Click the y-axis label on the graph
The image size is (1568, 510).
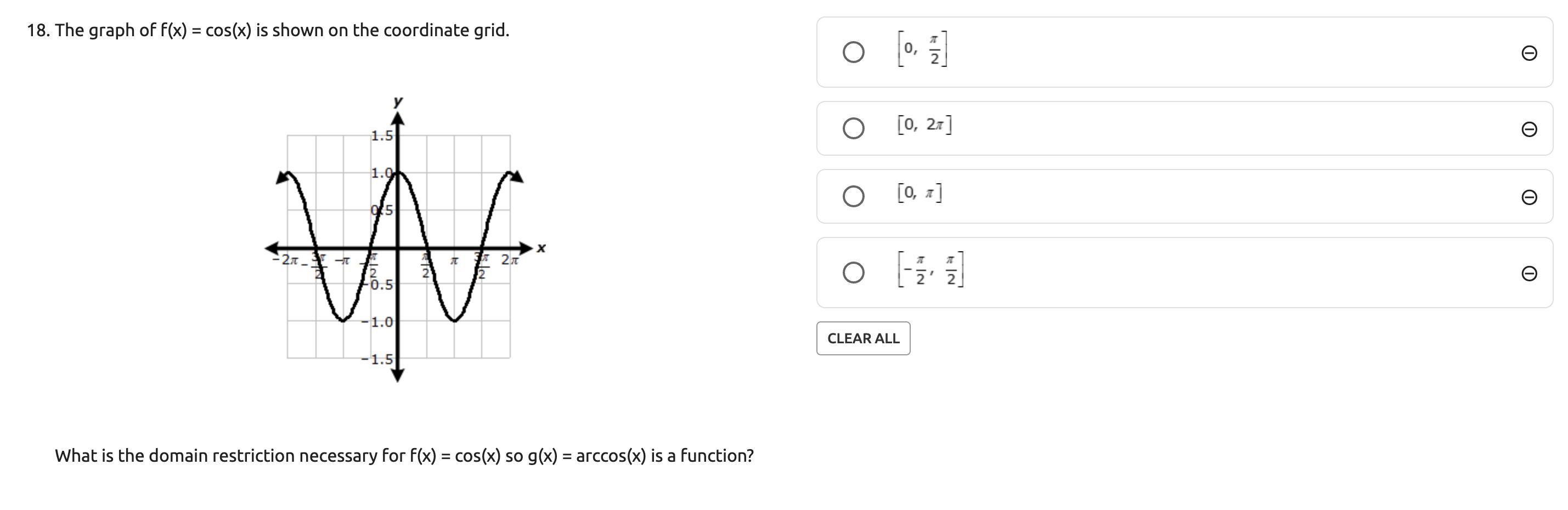[x=397, y=101]
